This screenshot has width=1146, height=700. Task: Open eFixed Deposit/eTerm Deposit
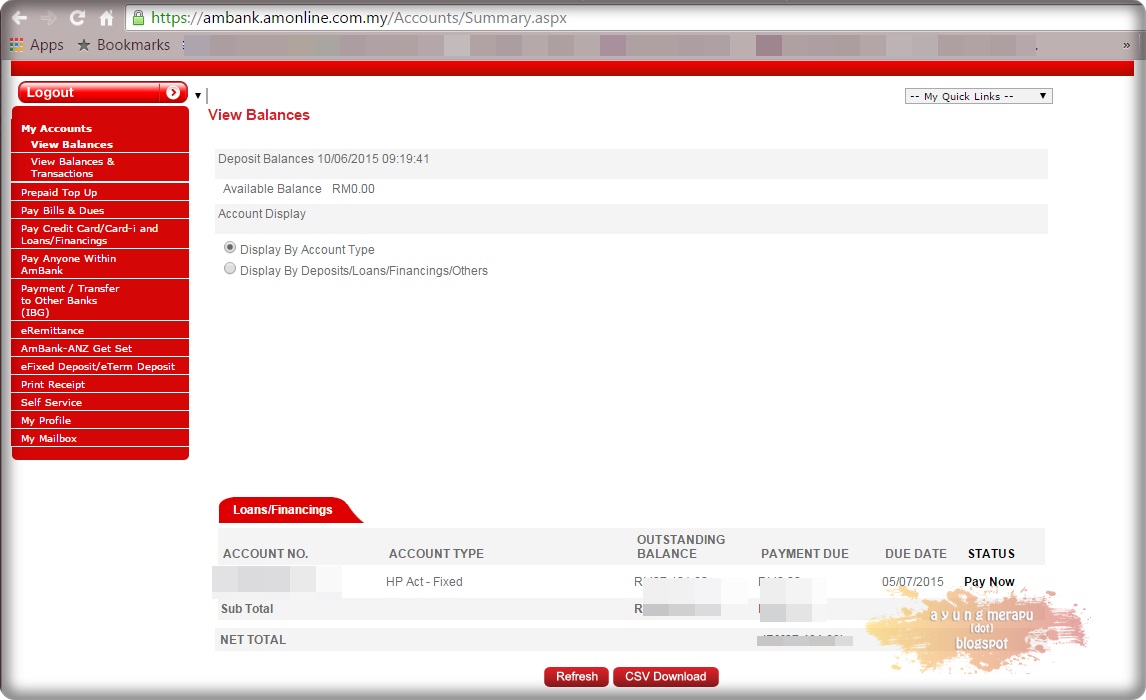pos(100,367)
